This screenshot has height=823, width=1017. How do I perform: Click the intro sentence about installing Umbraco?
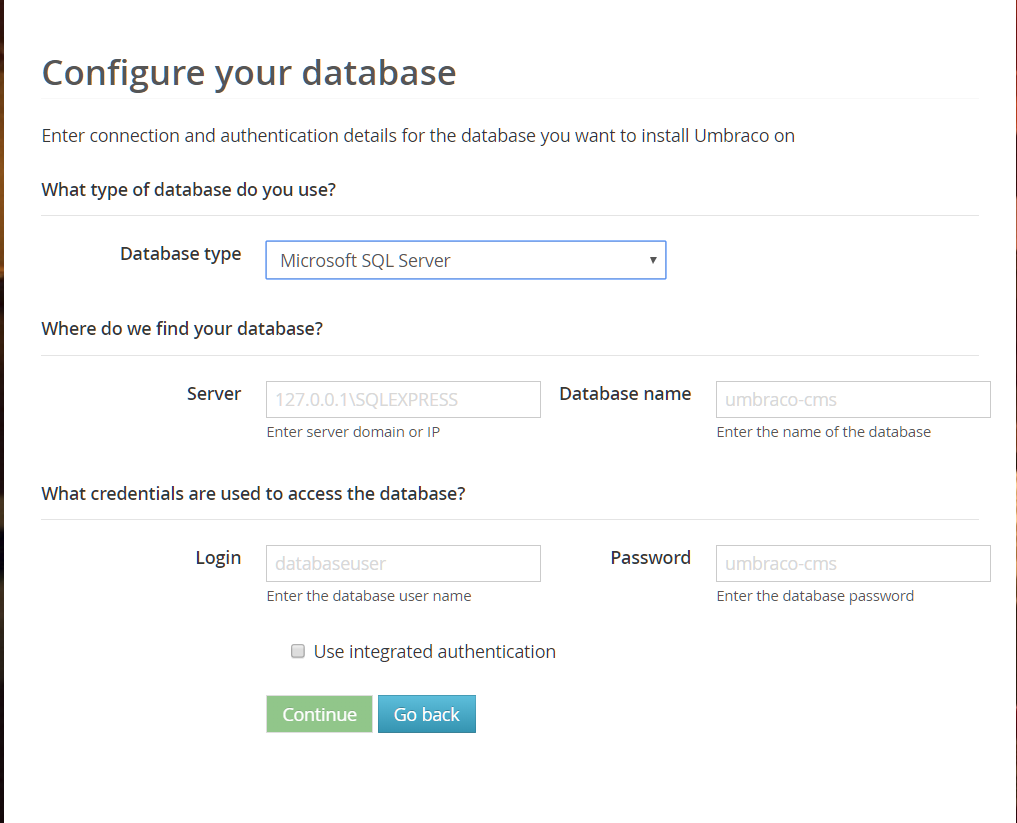[x=418, y=136]
